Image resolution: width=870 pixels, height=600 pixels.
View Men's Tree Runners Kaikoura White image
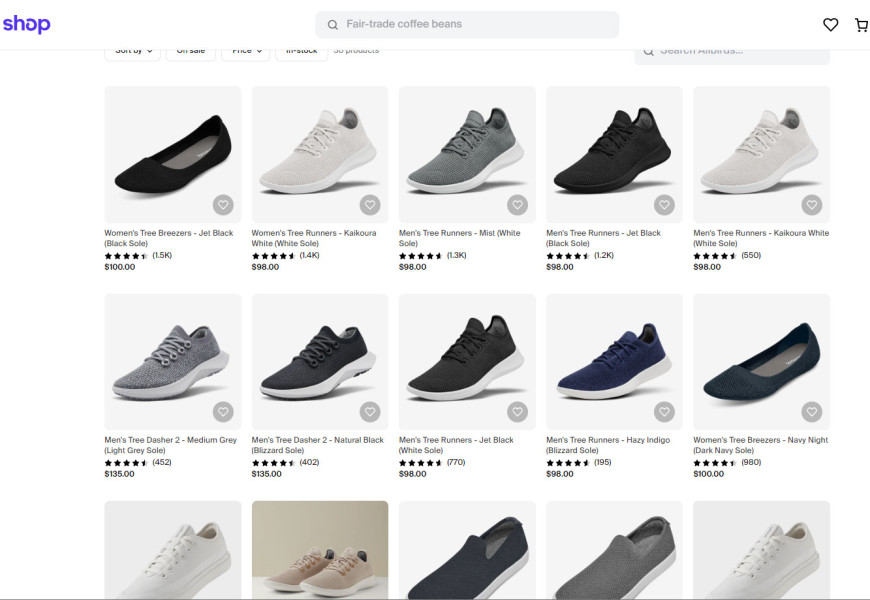point(761,154)
